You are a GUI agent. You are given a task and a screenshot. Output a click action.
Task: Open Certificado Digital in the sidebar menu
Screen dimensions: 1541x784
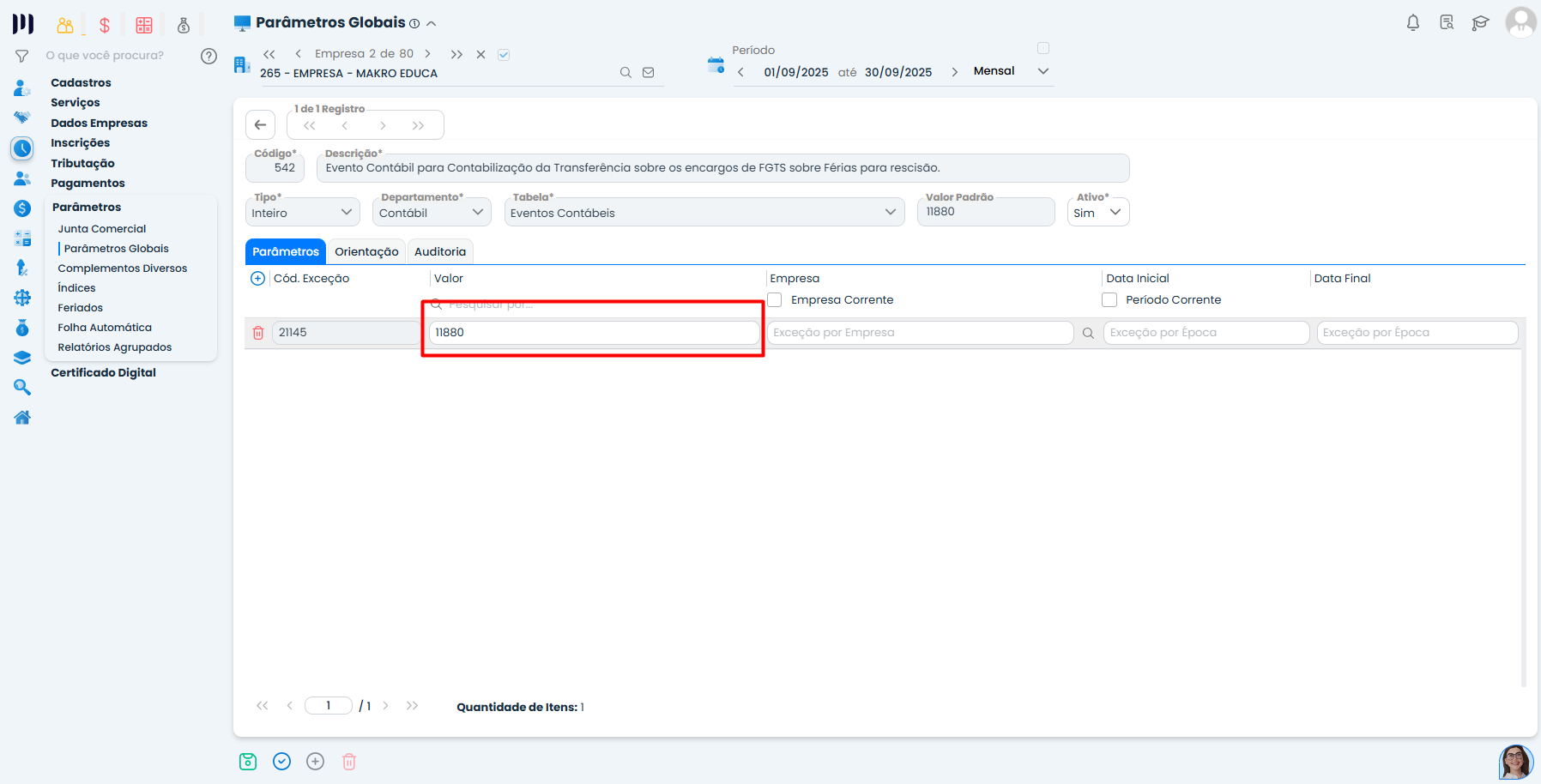[x=103, y=373]
